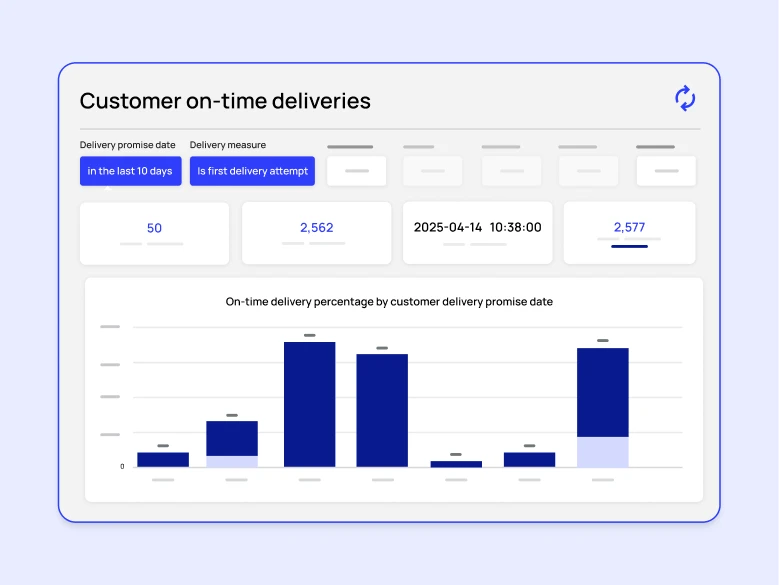Click the fourth bar in the chart
The width and height of the screenshot is (779, 585).
click(x=382, y=410)
